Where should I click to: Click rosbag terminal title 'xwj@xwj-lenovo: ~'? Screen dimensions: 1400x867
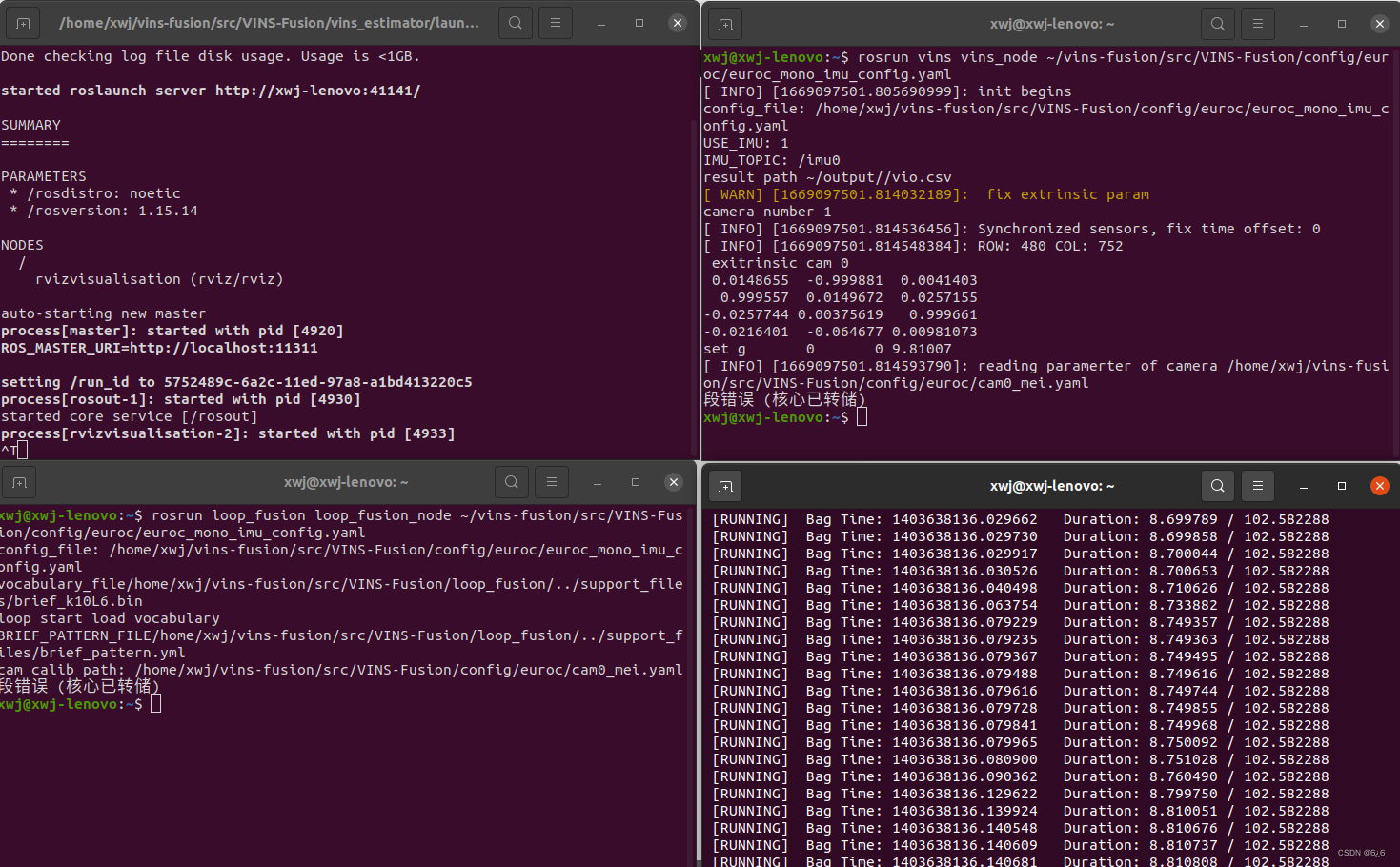(1052, 486)
